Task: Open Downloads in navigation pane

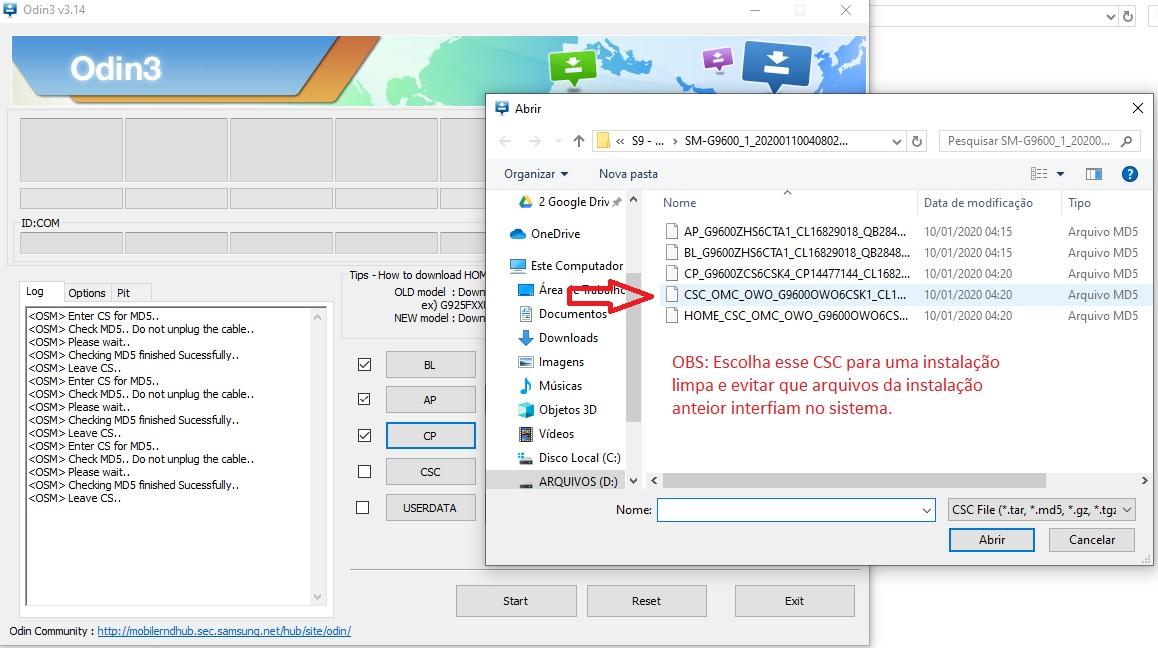Action: [x=559, y=338]
